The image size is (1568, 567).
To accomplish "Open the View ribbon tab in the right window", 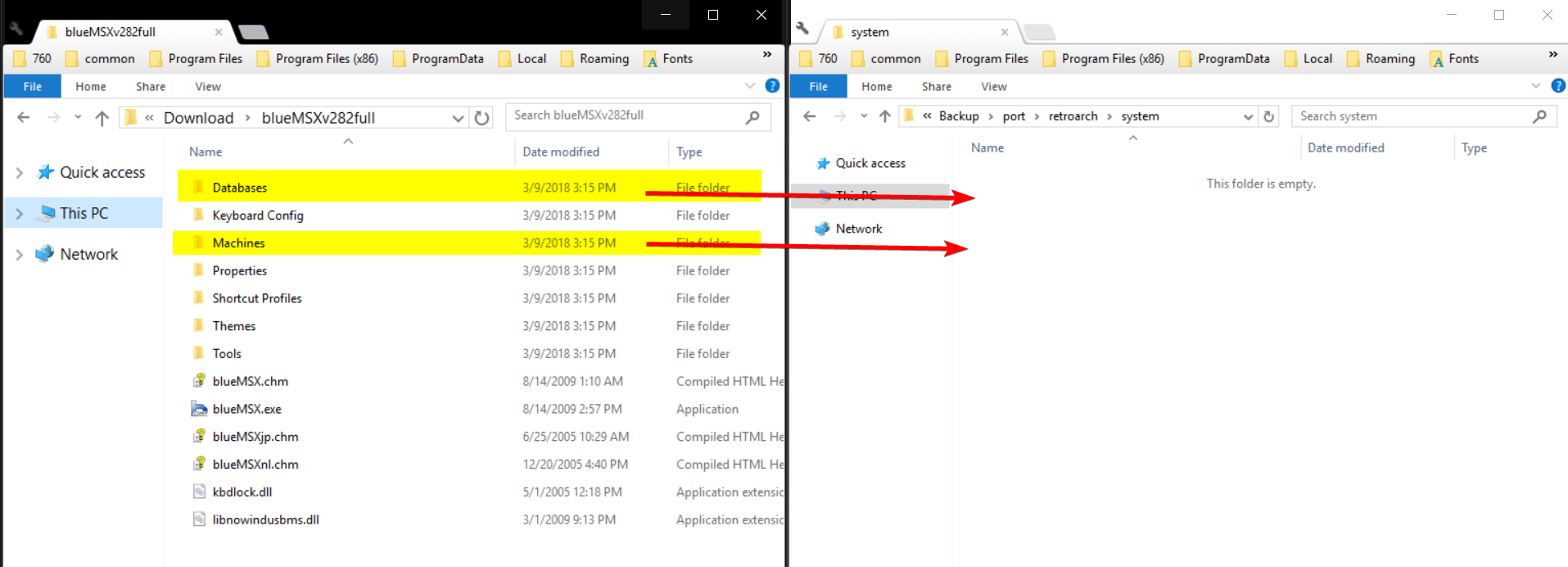I will 994,86.
